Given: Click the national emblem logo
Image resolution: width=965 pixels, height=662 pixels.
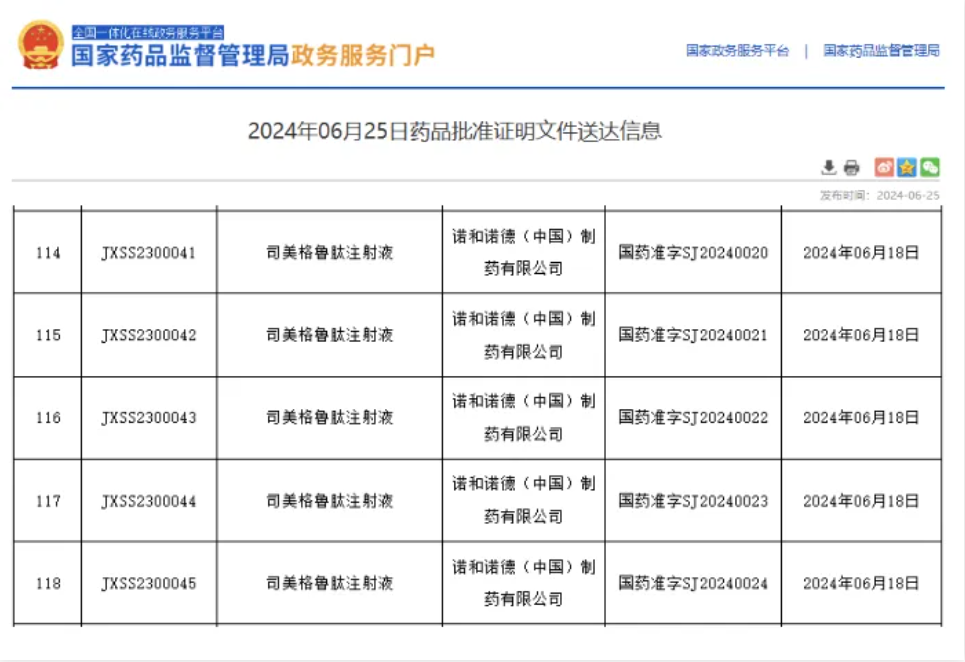Looking at the screenshot, I should pos(41,44).
